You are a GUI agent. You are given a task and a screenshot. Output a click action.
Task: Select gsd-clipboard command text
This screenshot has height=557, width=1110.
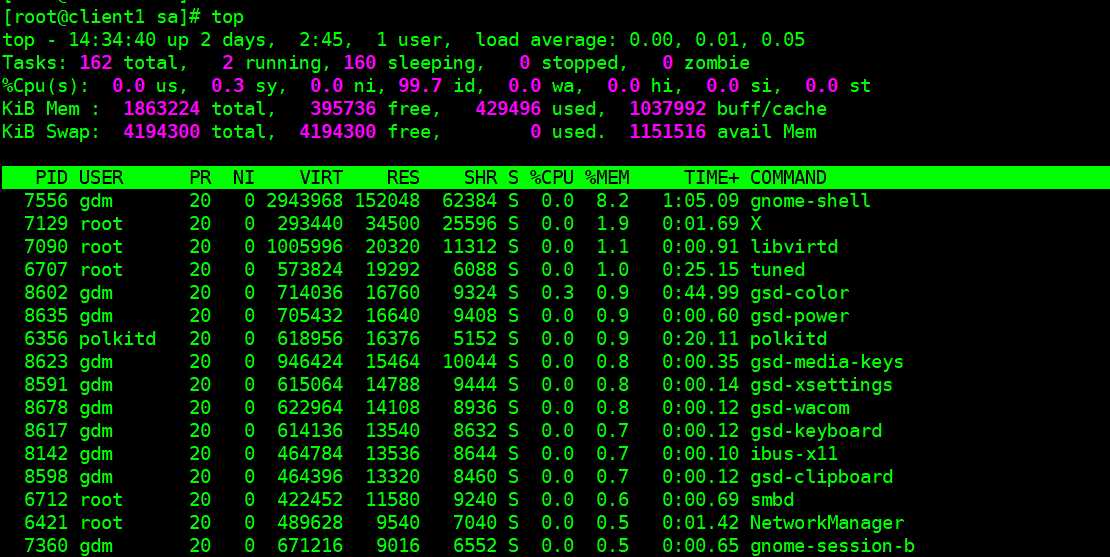(x=821, y=477)
